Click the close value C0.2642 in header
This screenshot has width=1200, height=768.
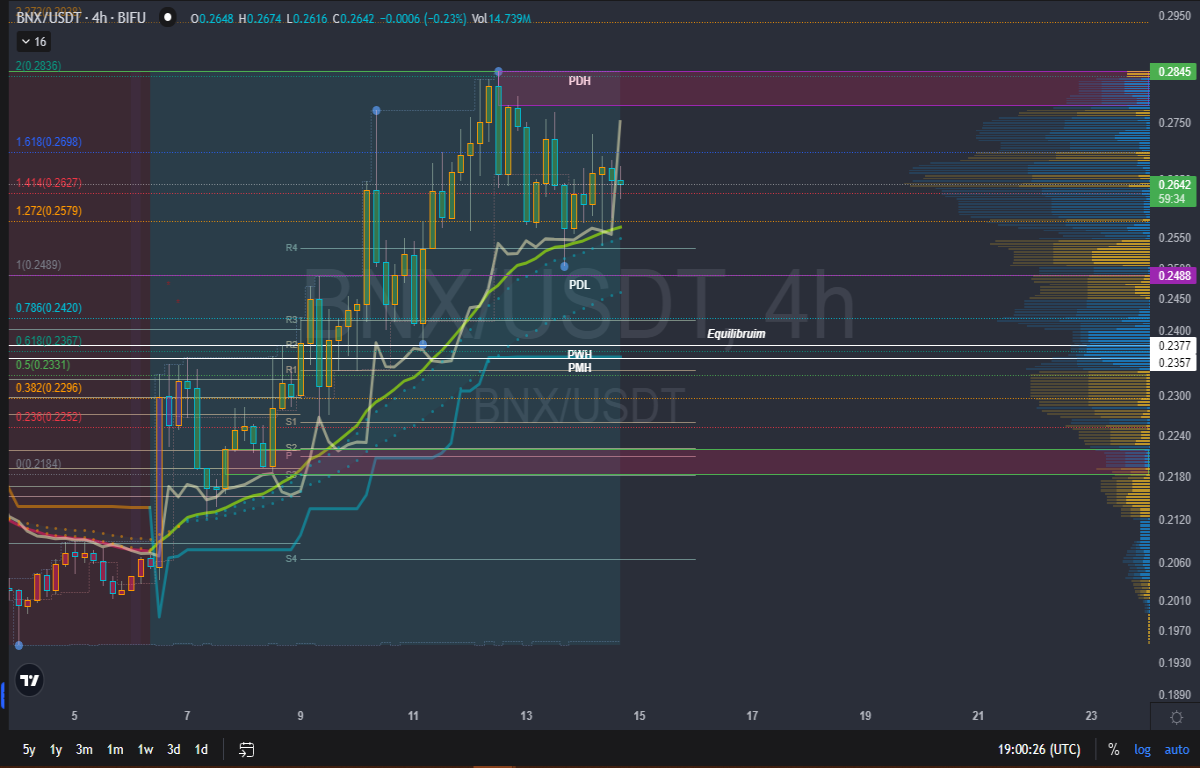tap(352, 19)
